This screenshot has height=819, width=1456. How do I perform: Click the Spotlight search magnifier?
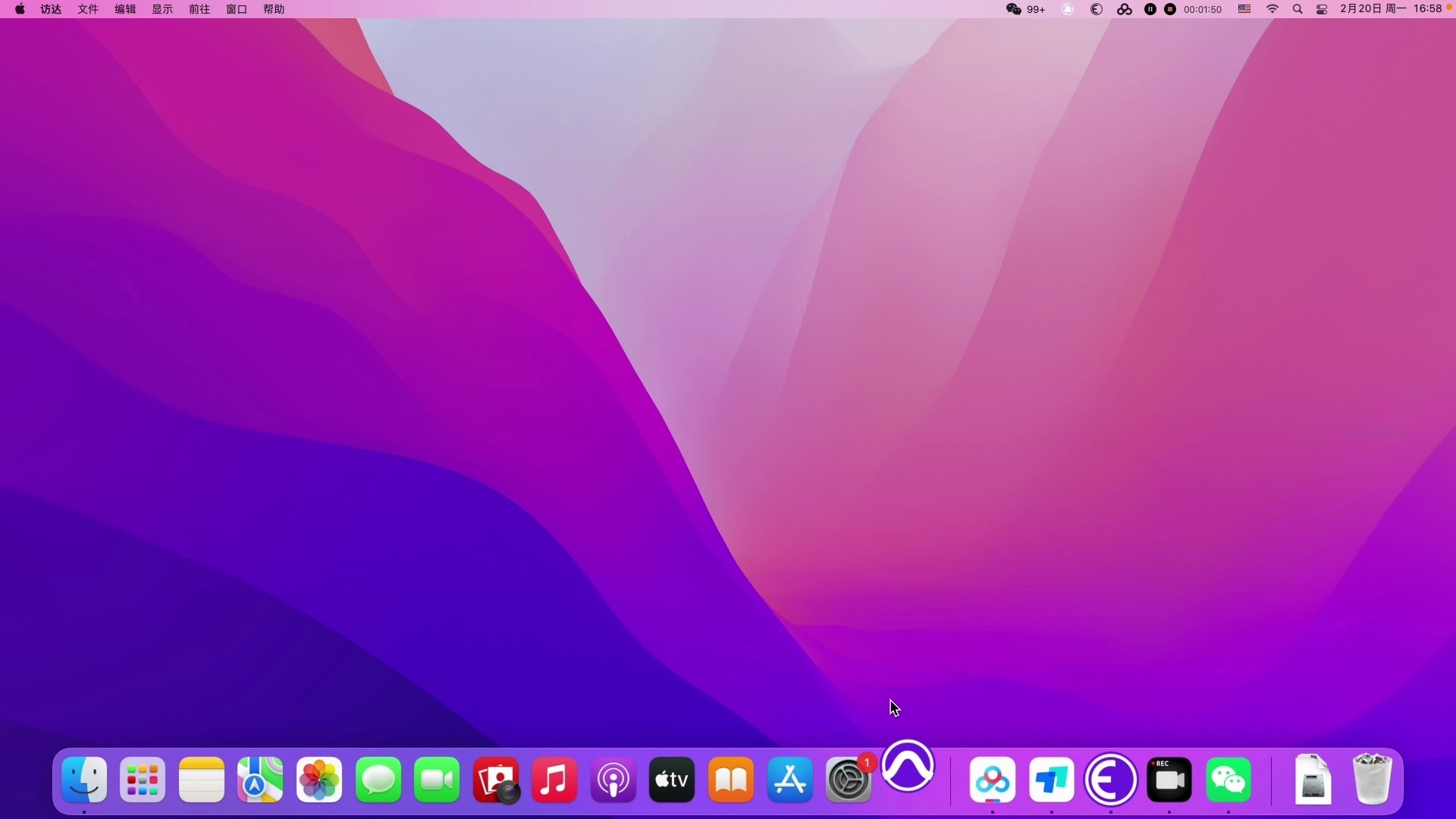click(1298, 9)
